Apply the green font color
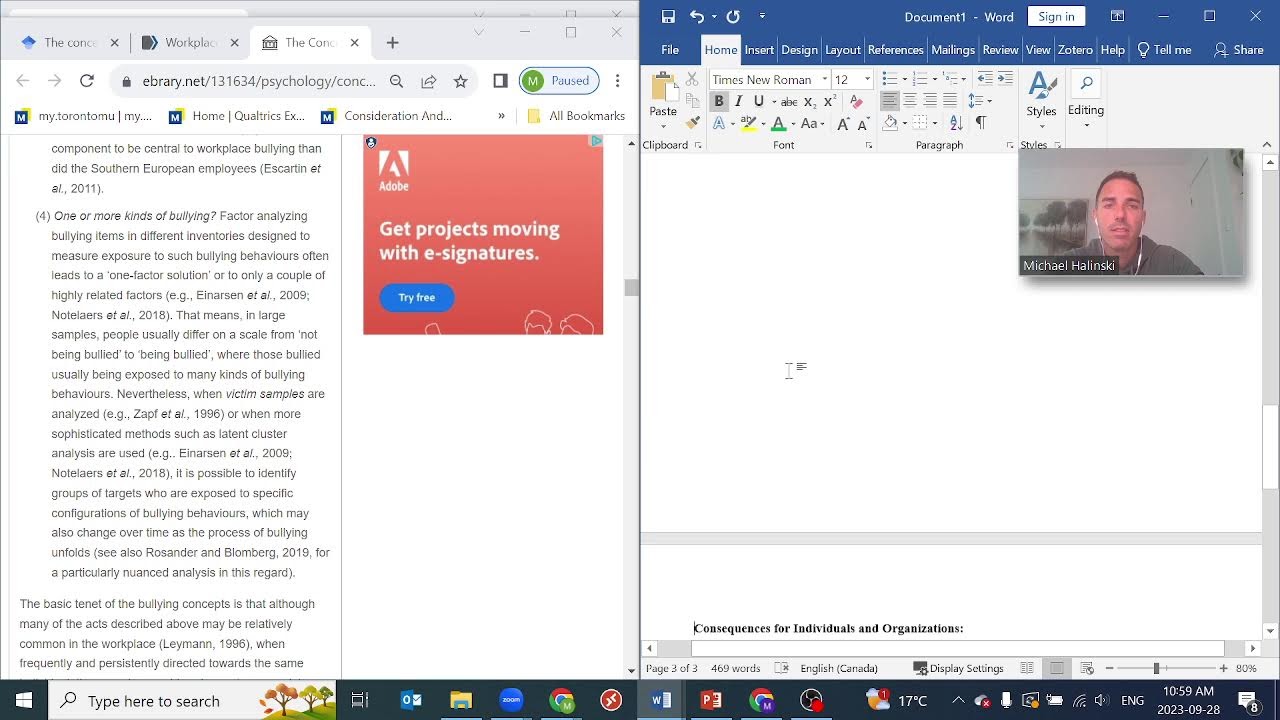The image size is (1280, 720). click(778, 124)
